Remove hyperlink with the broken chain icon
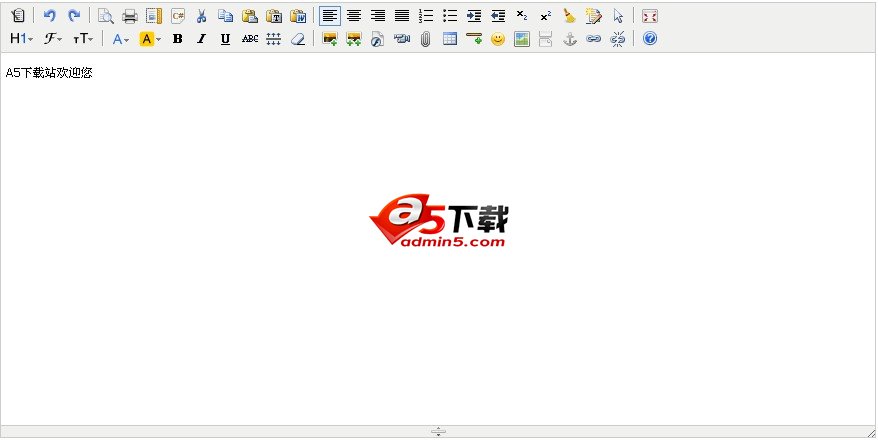This screenshot has height=442, width=878. click(618, 39)
